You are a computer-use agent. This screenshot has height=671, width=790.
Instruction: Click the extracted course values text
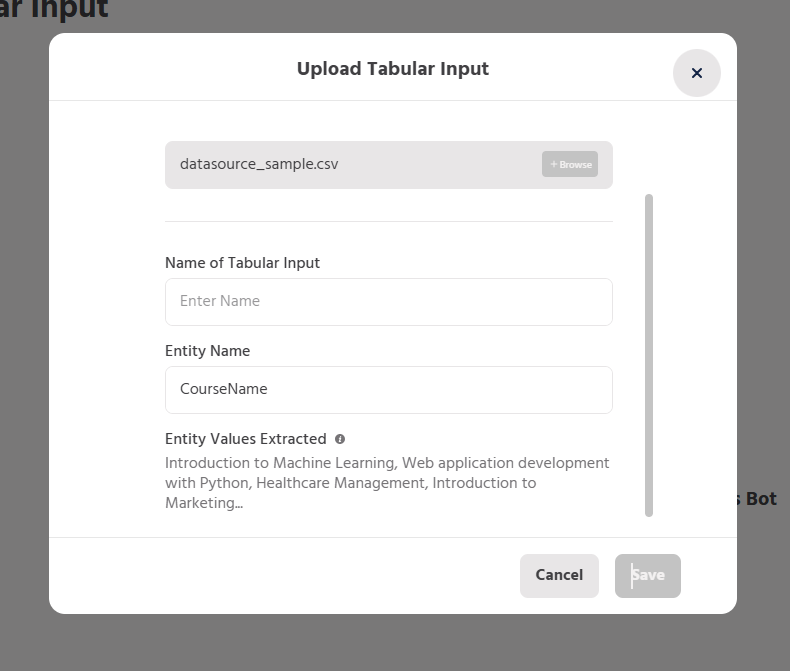coord(387,483)
